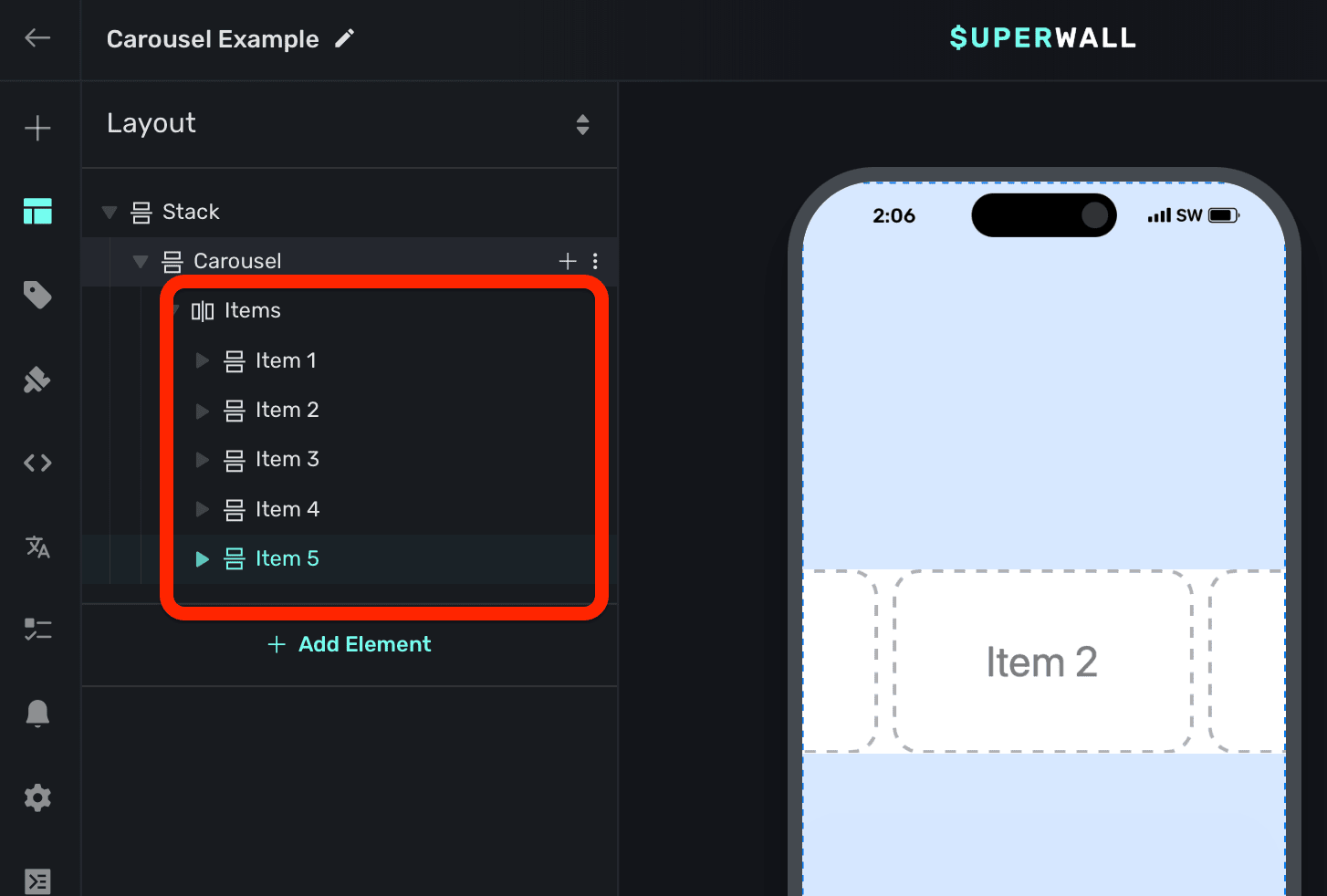The image size is (1327, 896).
Task: Open the console terminal icon
Action: pos(37,880)
